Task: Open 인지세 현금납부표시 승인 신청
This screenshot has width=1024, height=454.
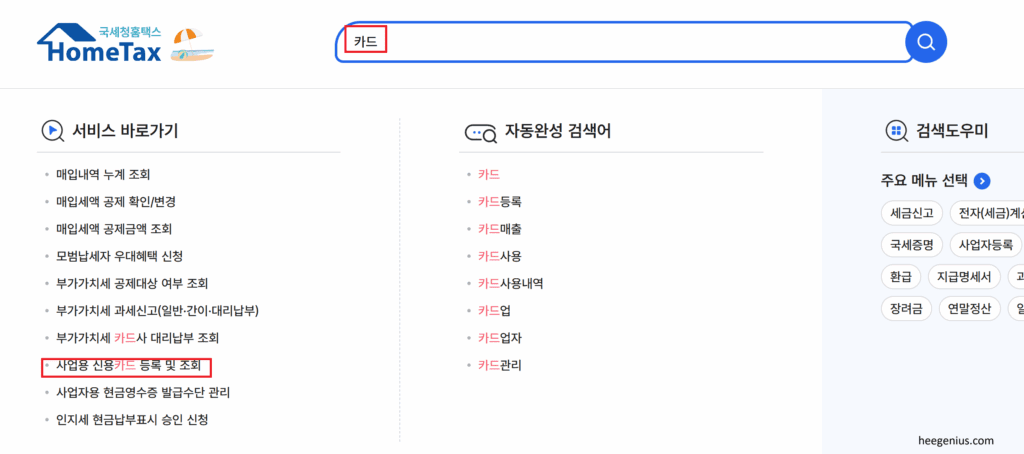Action: pyautogui.click(x=132, y=420)
